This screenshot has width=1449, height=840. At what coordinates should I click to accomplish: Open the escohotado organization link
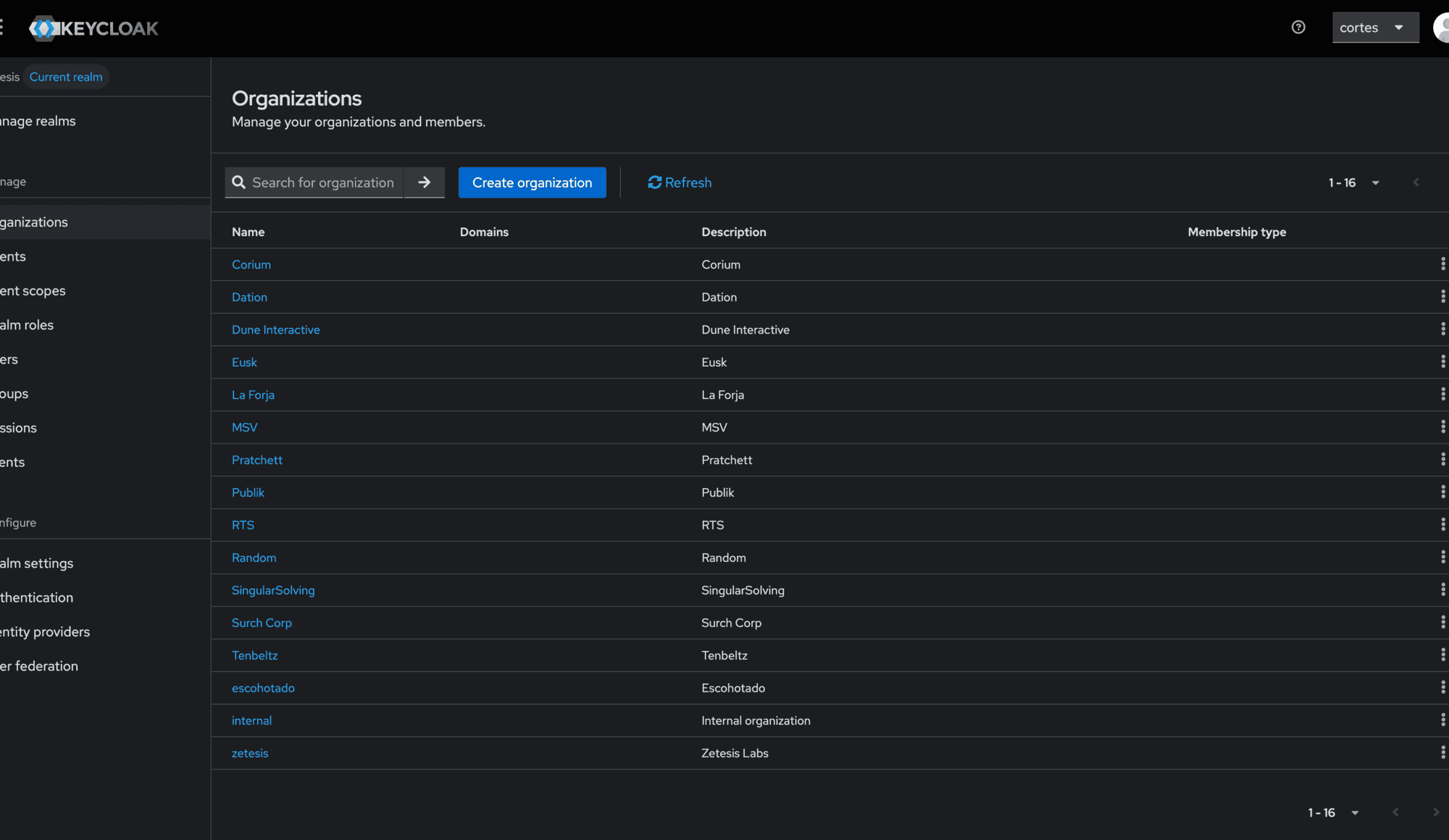263,688
